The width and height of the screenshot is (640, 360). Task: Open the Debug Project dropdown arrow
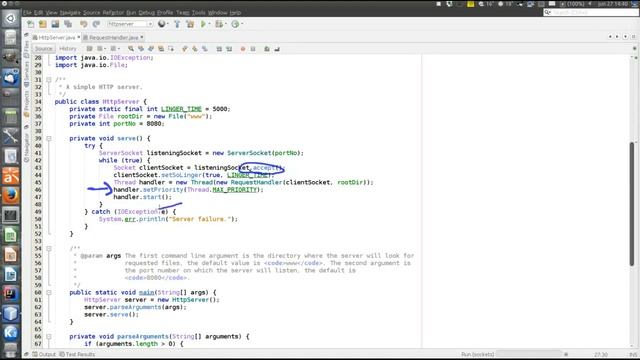[226, 24]
